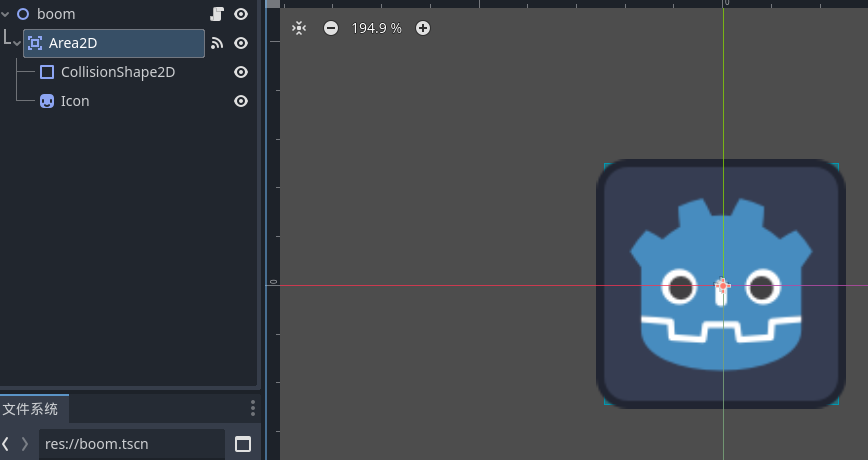The width and height of the screenshot is (868, 460).
Task: Zoom in with the plus icon
Action: tap(423, 28)
